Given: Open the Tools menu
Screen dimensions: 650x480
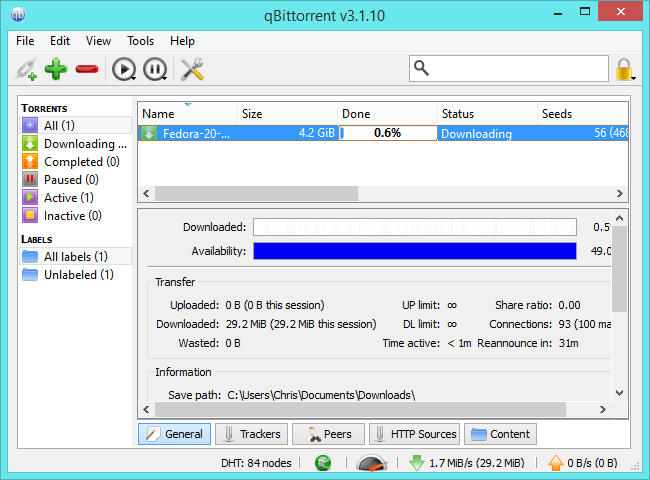Looking at the screenshot, I should (x=140, y=41).
